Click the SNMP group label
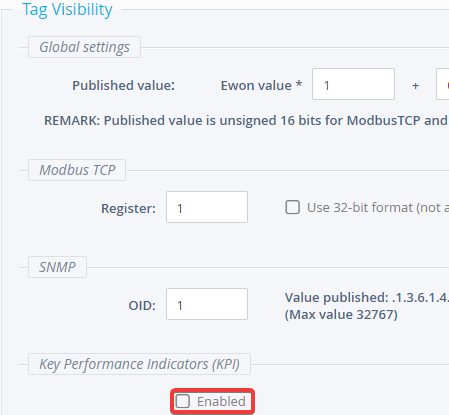Viewport: 449px width, 415px height. (57, 267)
